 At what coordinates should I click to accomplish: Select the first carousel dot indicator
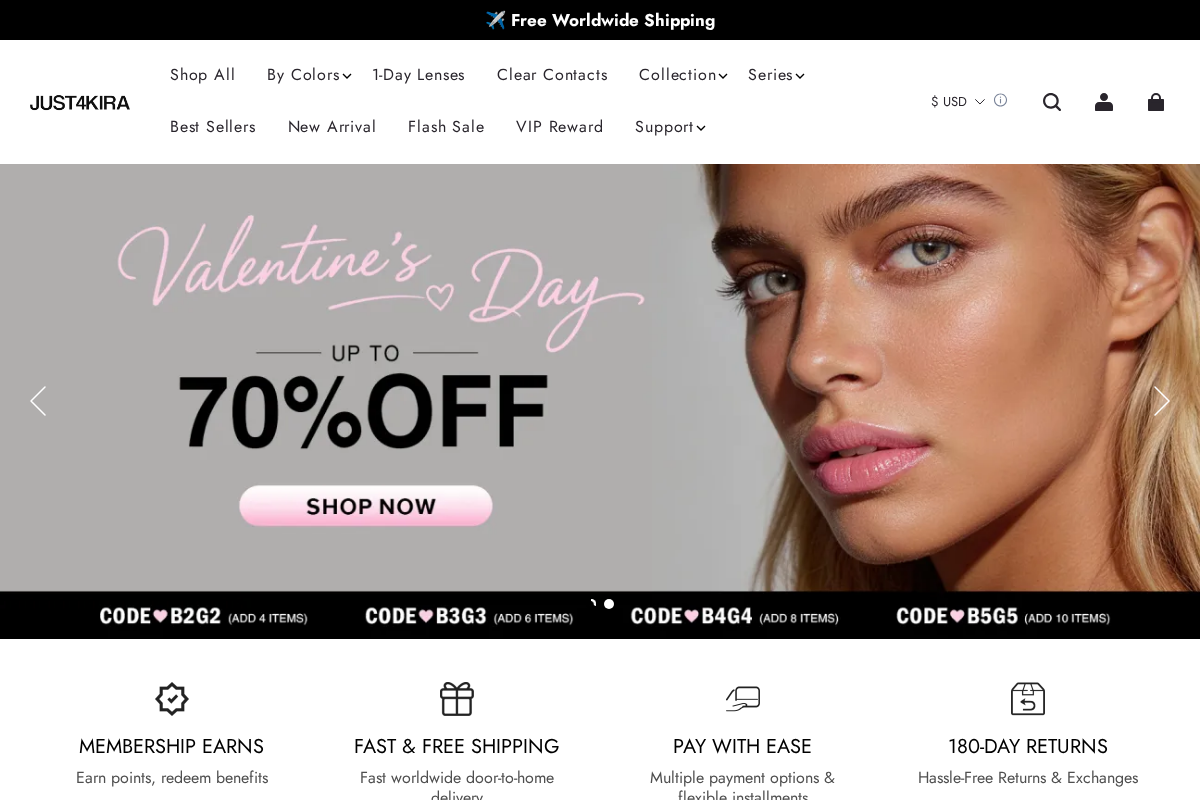pyautogui.click(x=593, y=603)
